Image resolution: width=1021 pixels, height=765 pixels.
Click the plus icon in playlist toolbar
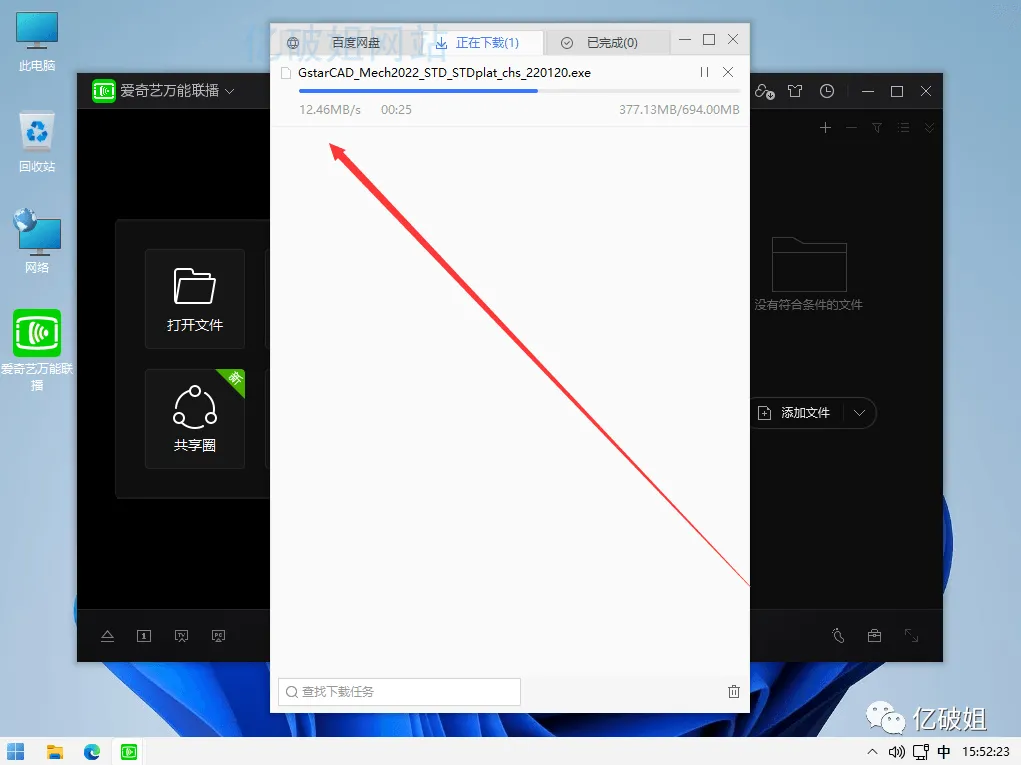click(825, 128)
